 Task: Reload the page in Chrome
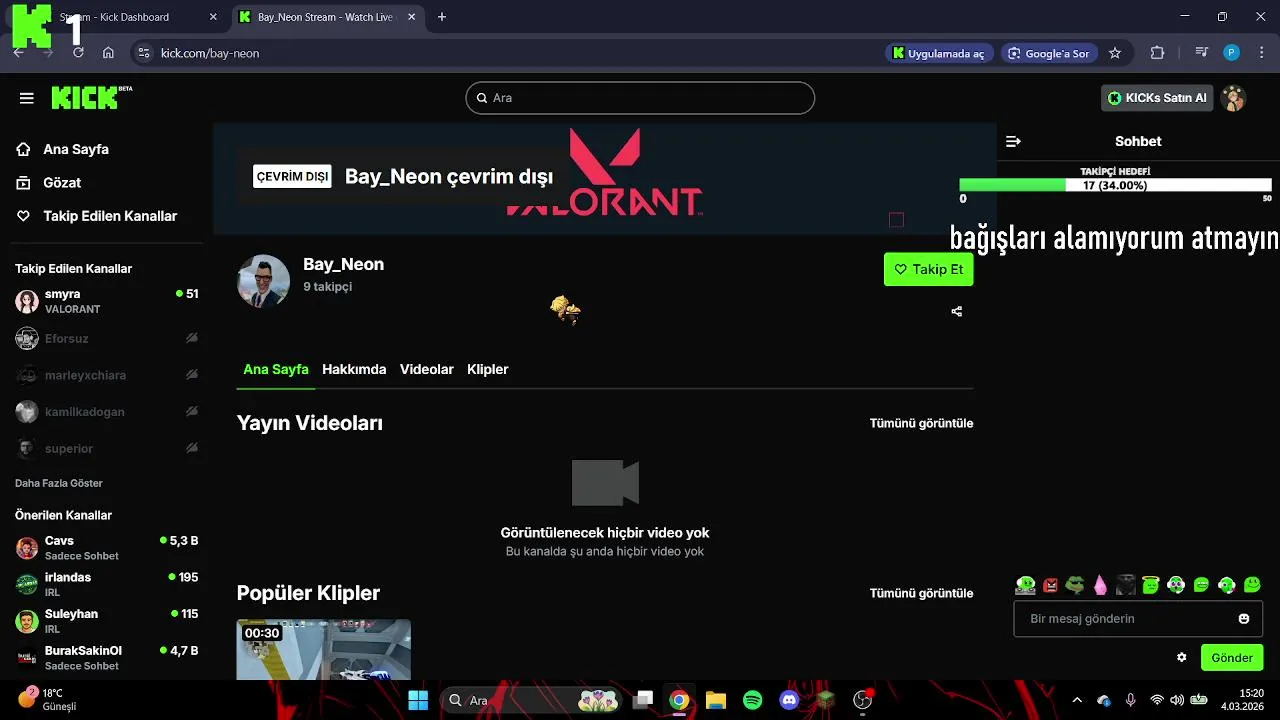point(78,53)
